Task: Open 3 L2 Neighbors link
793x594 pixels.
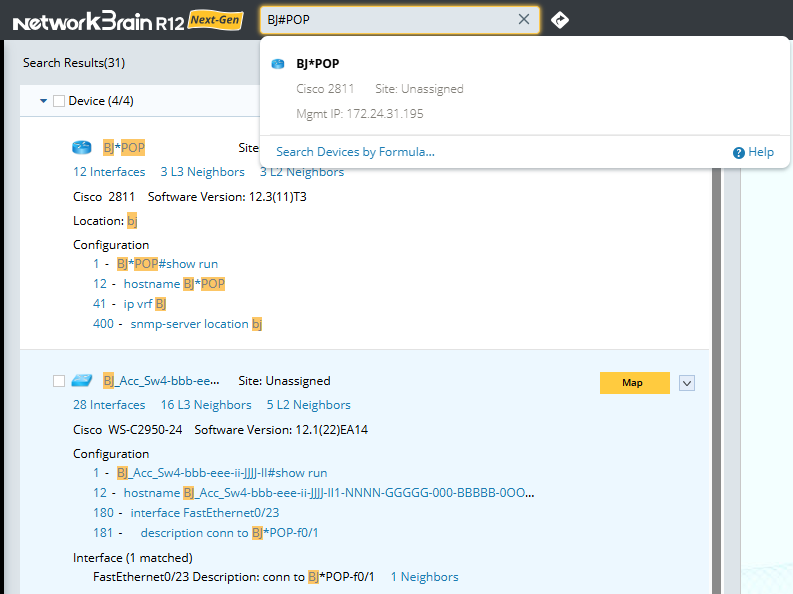Action: [x=302, y=173]
